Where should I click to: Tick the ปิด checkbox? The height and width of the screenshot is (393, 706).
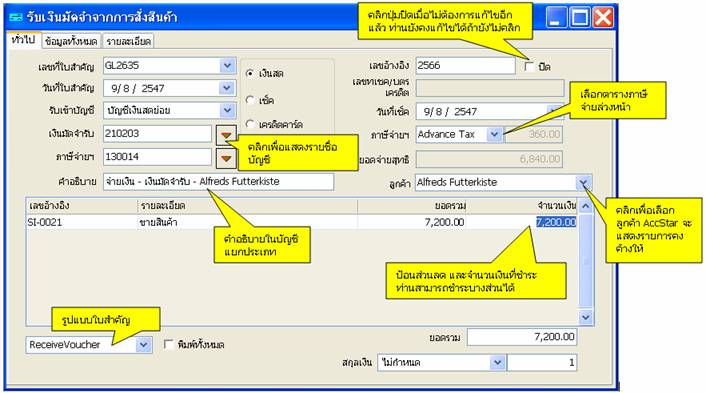[x=530, y=67]
